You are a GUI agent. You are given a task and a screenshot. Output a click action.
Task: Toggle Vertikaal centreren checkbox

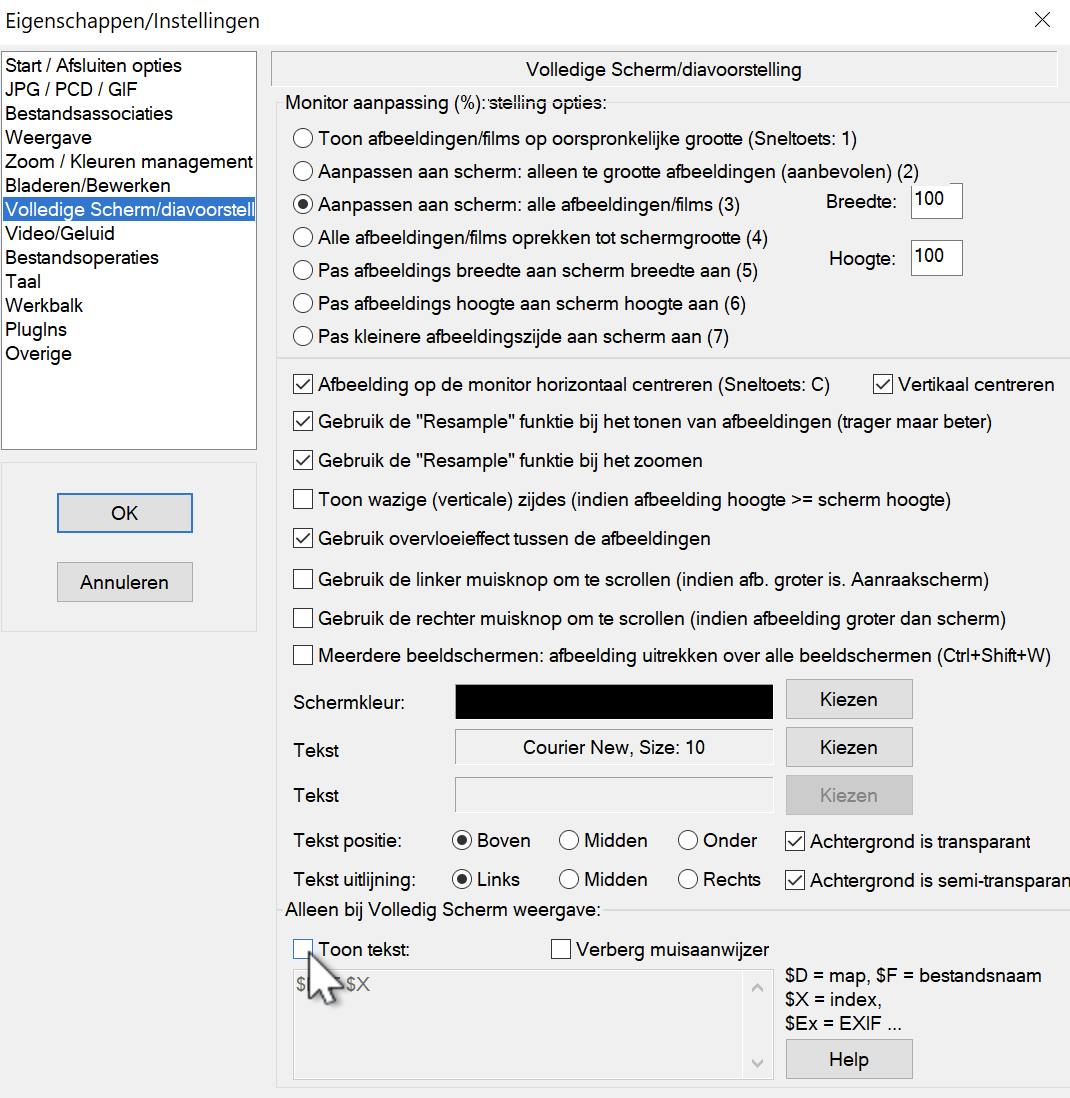[x=883, y=384]
